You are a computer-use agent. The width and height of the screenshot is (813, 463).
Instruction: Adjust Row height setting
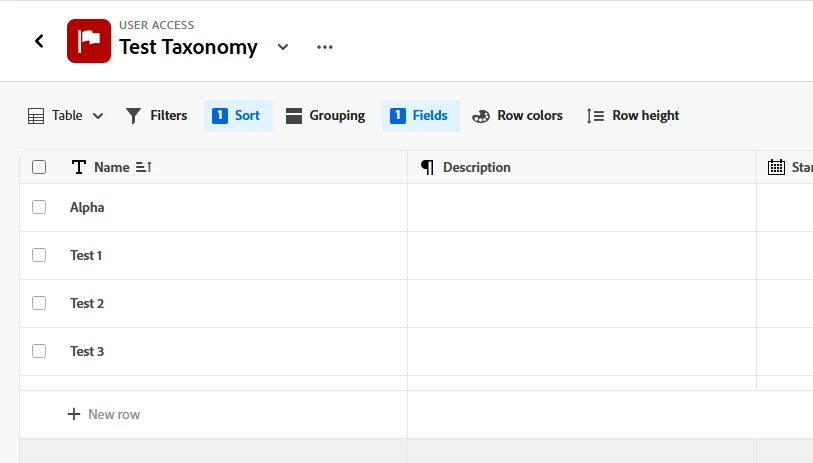(633, 116)
